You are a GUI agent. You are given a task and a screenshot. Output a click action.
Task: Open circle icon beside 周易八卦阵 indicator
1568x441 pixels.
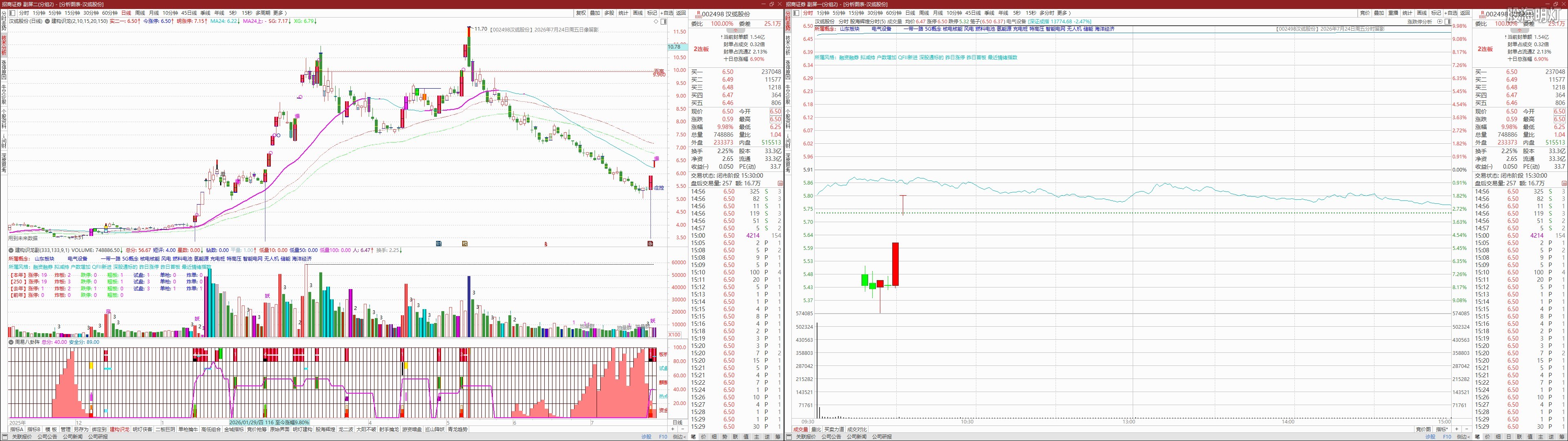(x=11, y=342)
